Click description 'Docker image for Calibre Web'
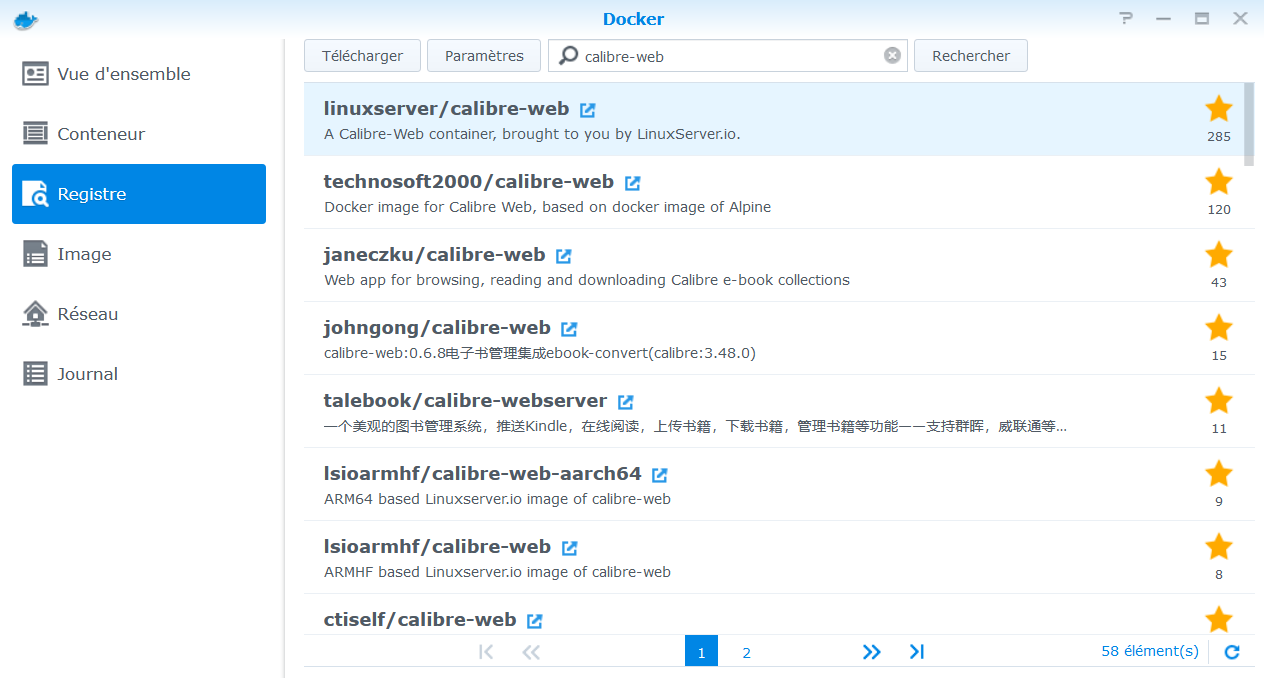Image resolution: width=1264 pixels, height=678 pixels. 548,207
